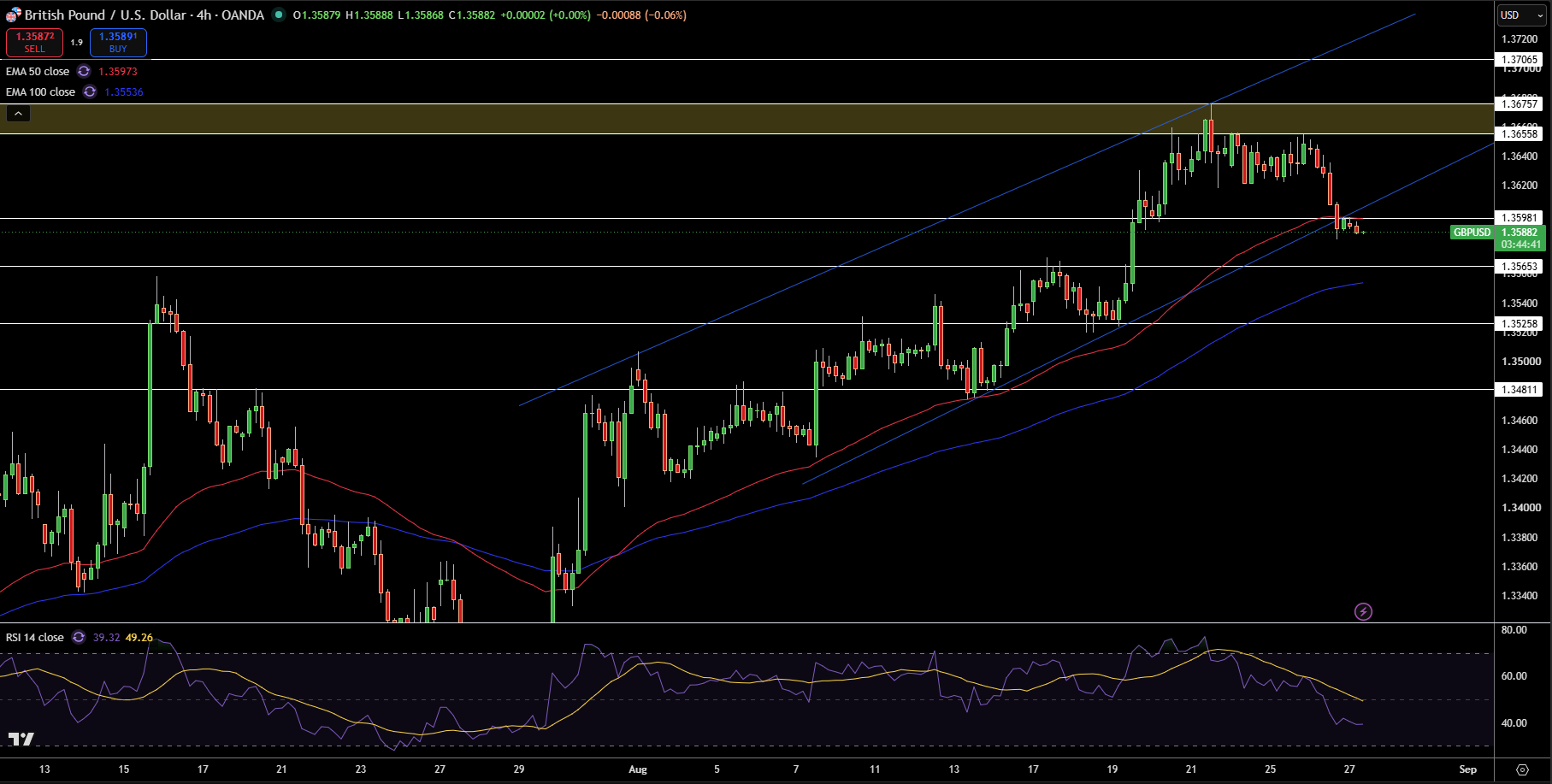
Task: Select the RSI 14 close legend label
Action: coord(35,637)
